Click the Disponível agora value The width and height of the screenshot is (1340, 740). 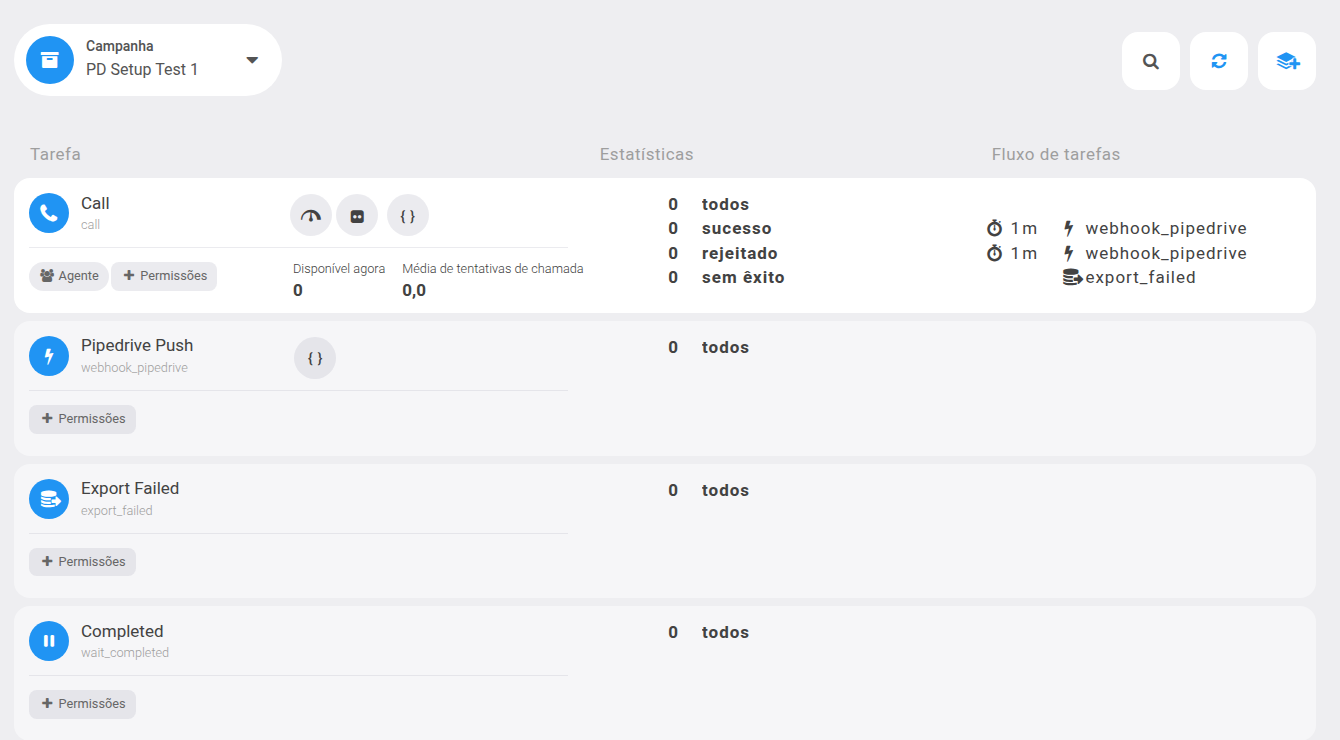click(x=298, y=291)
